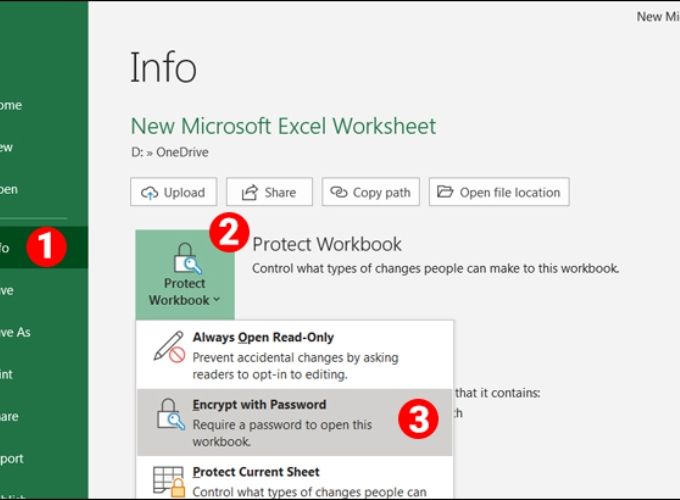Select Encrypt with Password menu entry
This screenshot has height=500, width=680.
295,422
